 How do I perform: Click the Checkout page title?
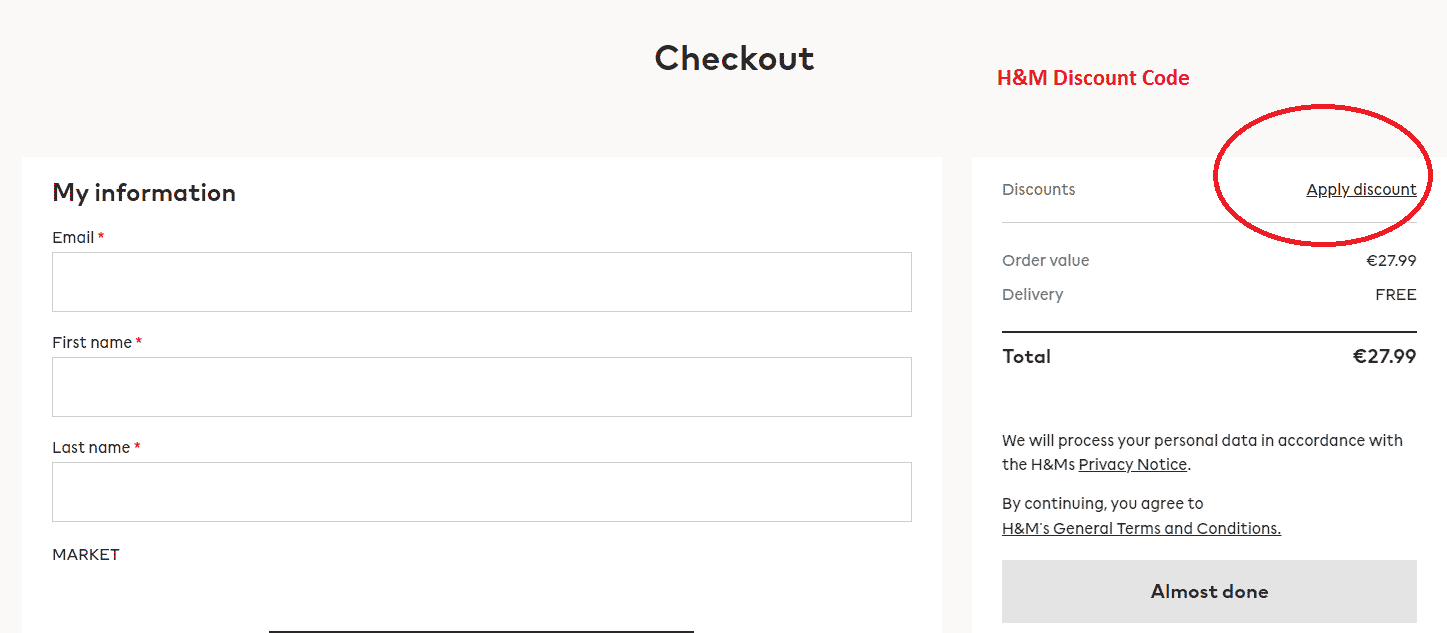pyautogui.click(x=734, y=59)
